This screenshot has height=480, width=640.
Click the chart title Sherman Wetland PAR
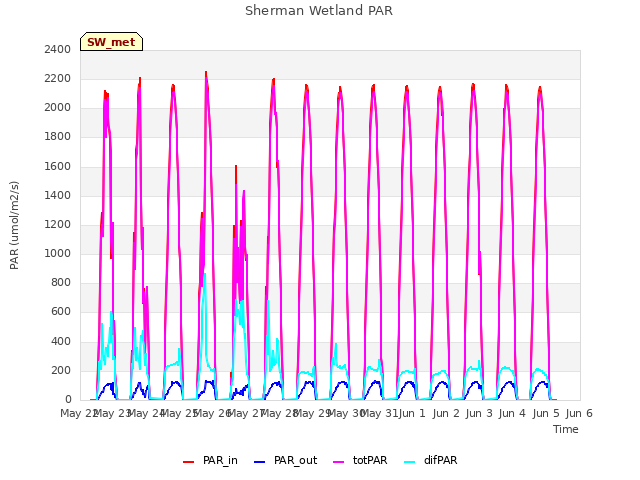(319, 11)
